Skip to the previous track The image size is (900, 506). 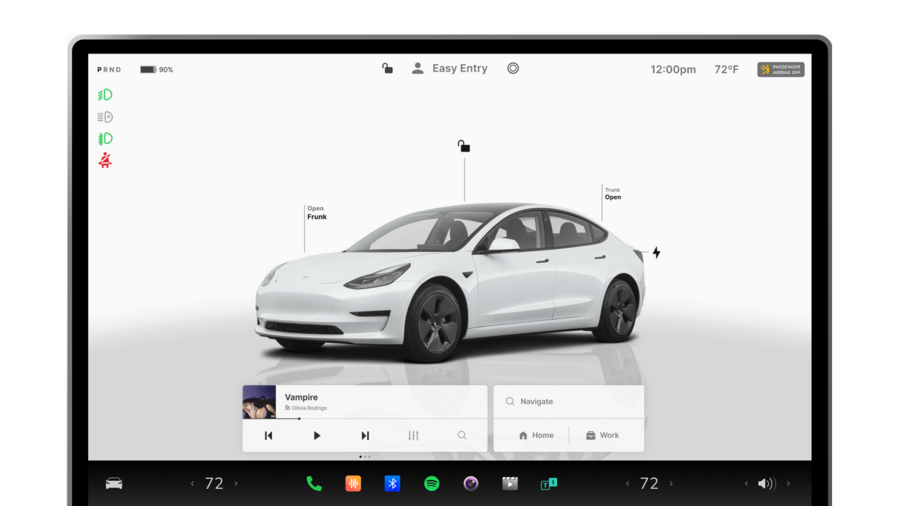pyautogui.click(x=269, y=435)
